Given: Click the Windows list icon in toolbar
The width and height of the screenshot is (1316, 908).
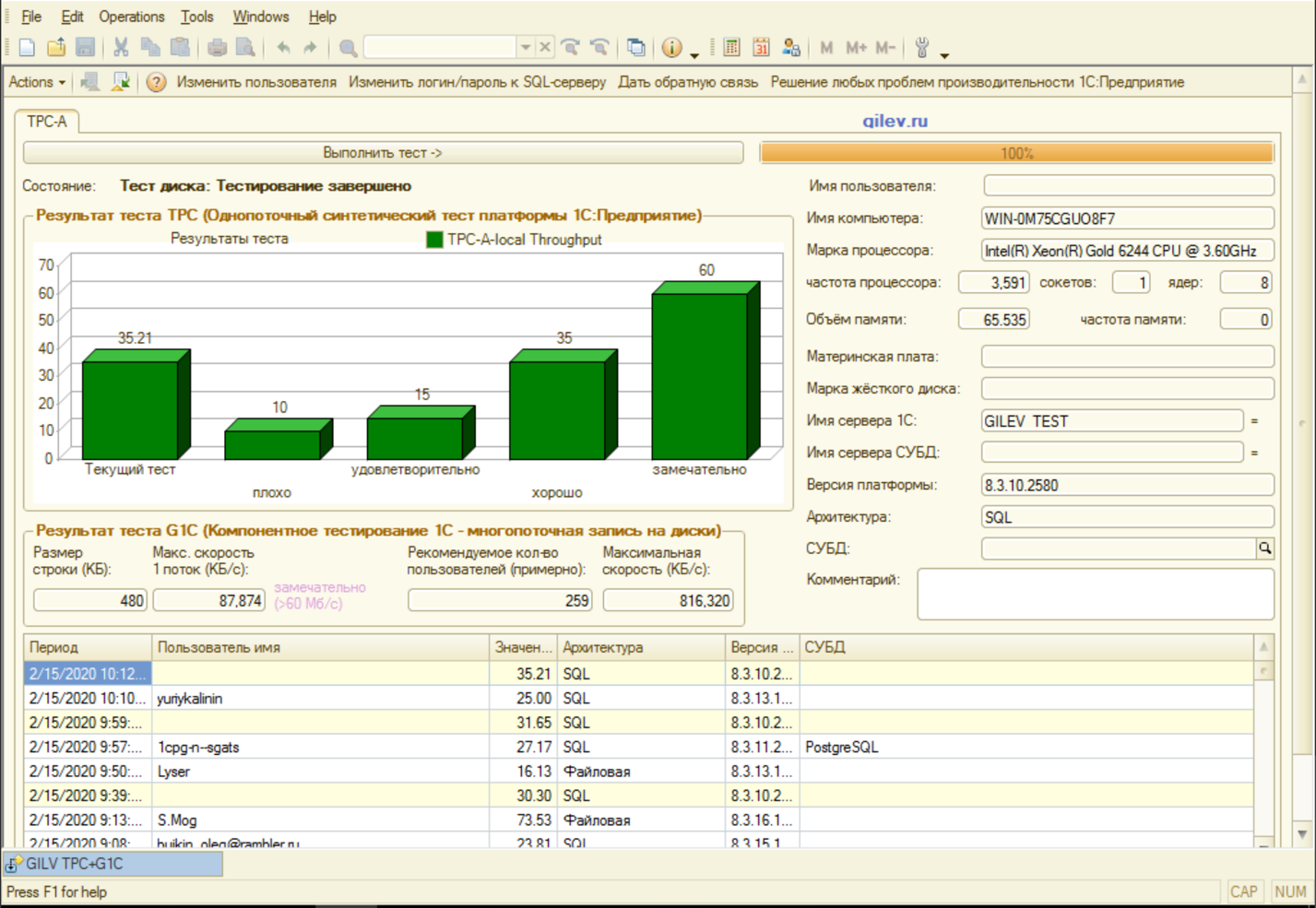Looking at the screenshot, I should [x=636, y=47].
